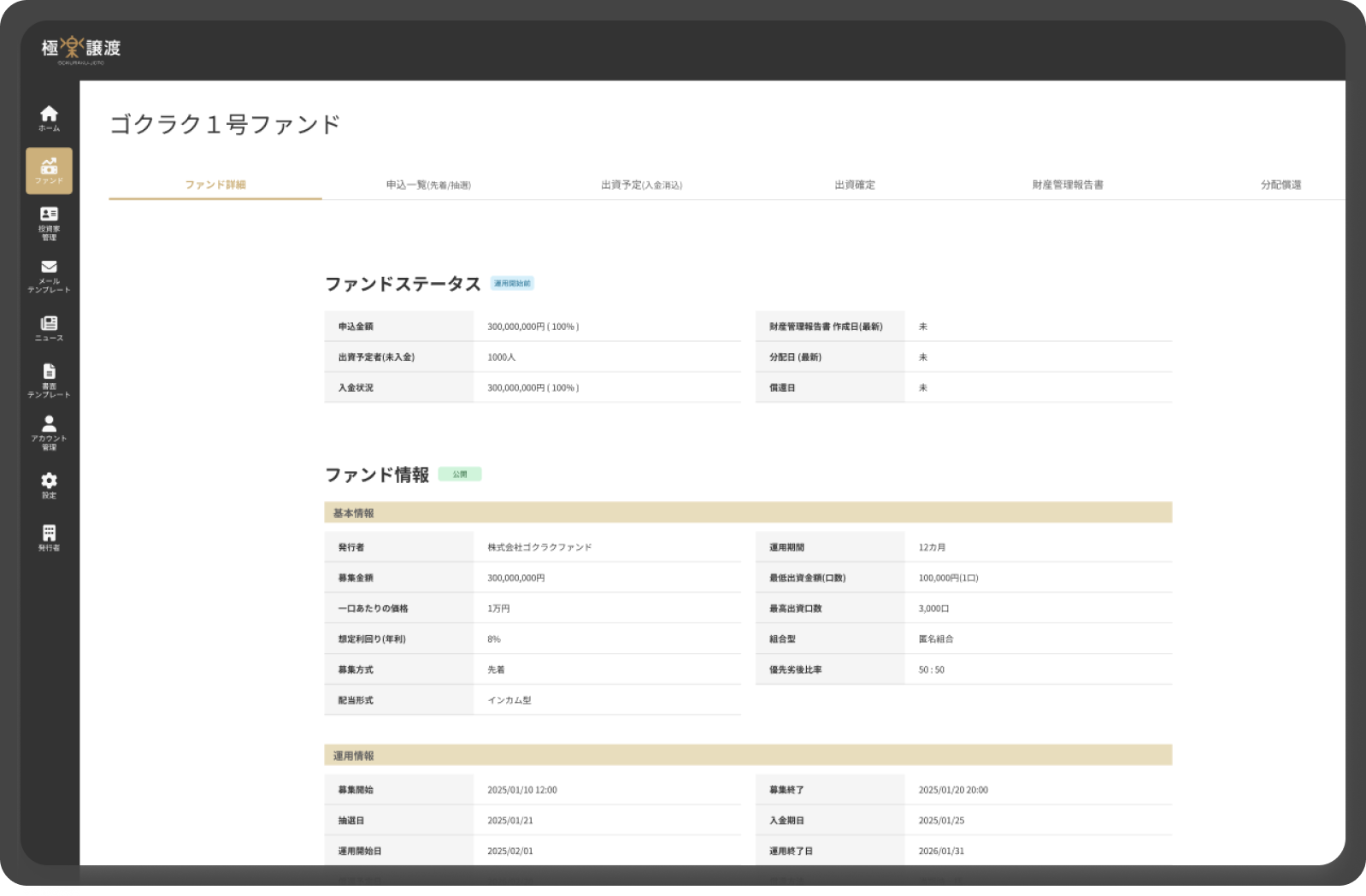
Task: Click the 運用終了日 date 2026/01/31
Action: [x=941, y=852]
